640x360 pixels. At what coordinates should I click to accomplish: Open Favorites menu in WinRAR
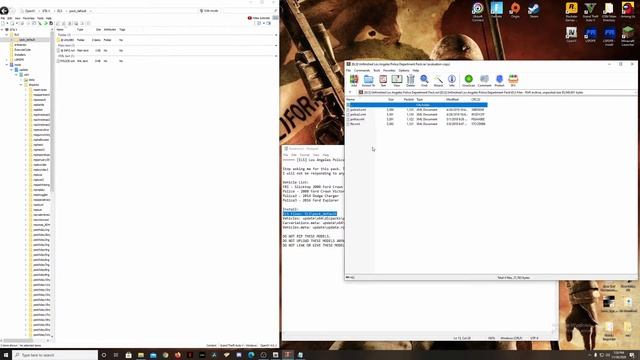389,71
